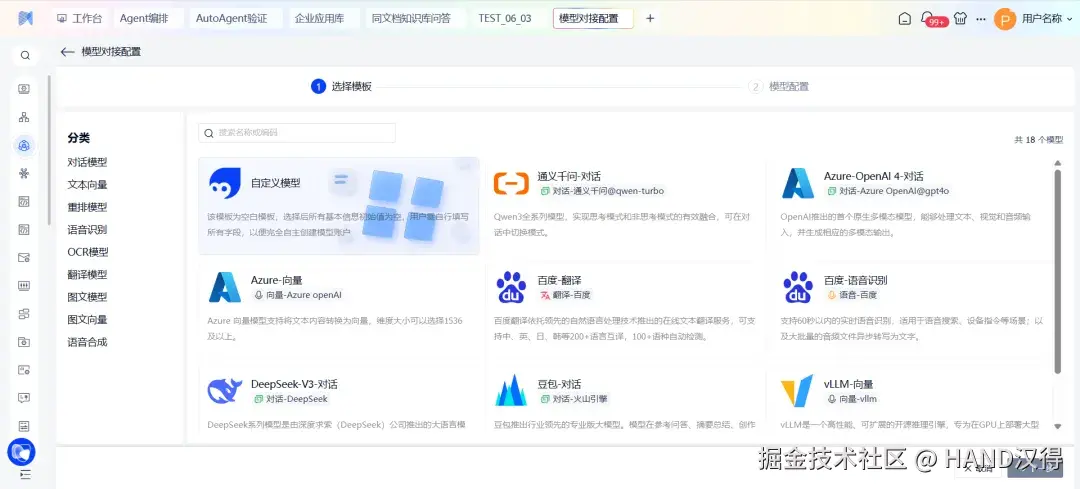
Task: Click the Azure-OpenAI 4 logo
Action: tap(798, 183)
